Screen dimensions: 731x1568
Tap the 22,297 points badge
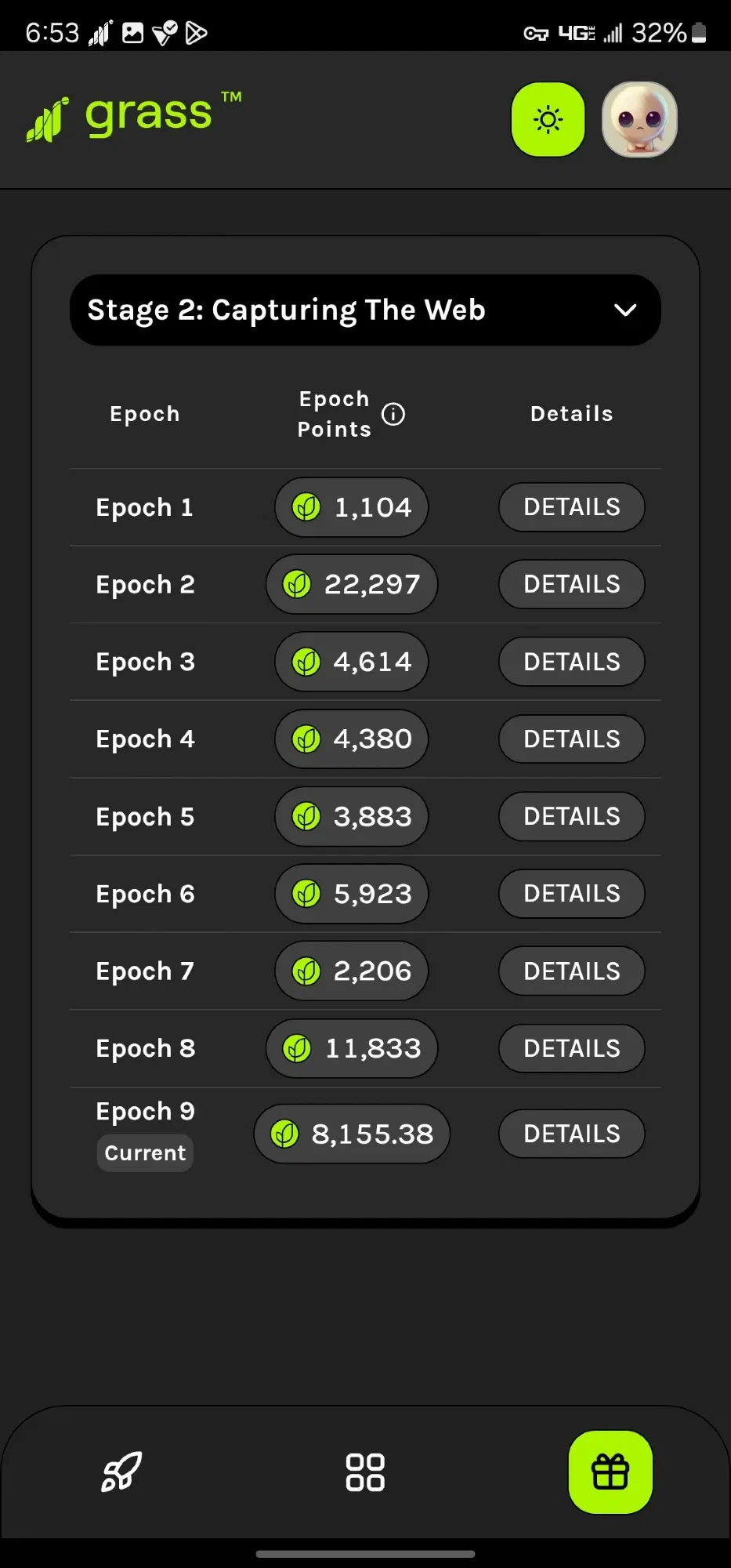352,584
